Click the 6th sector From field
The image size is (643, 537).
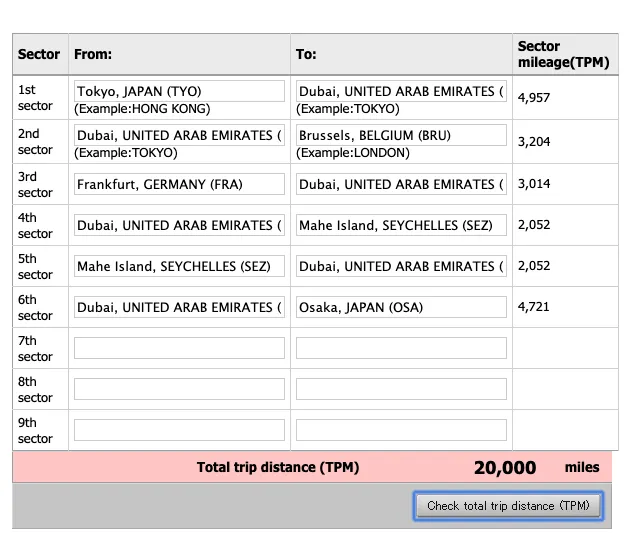point(179,307)
